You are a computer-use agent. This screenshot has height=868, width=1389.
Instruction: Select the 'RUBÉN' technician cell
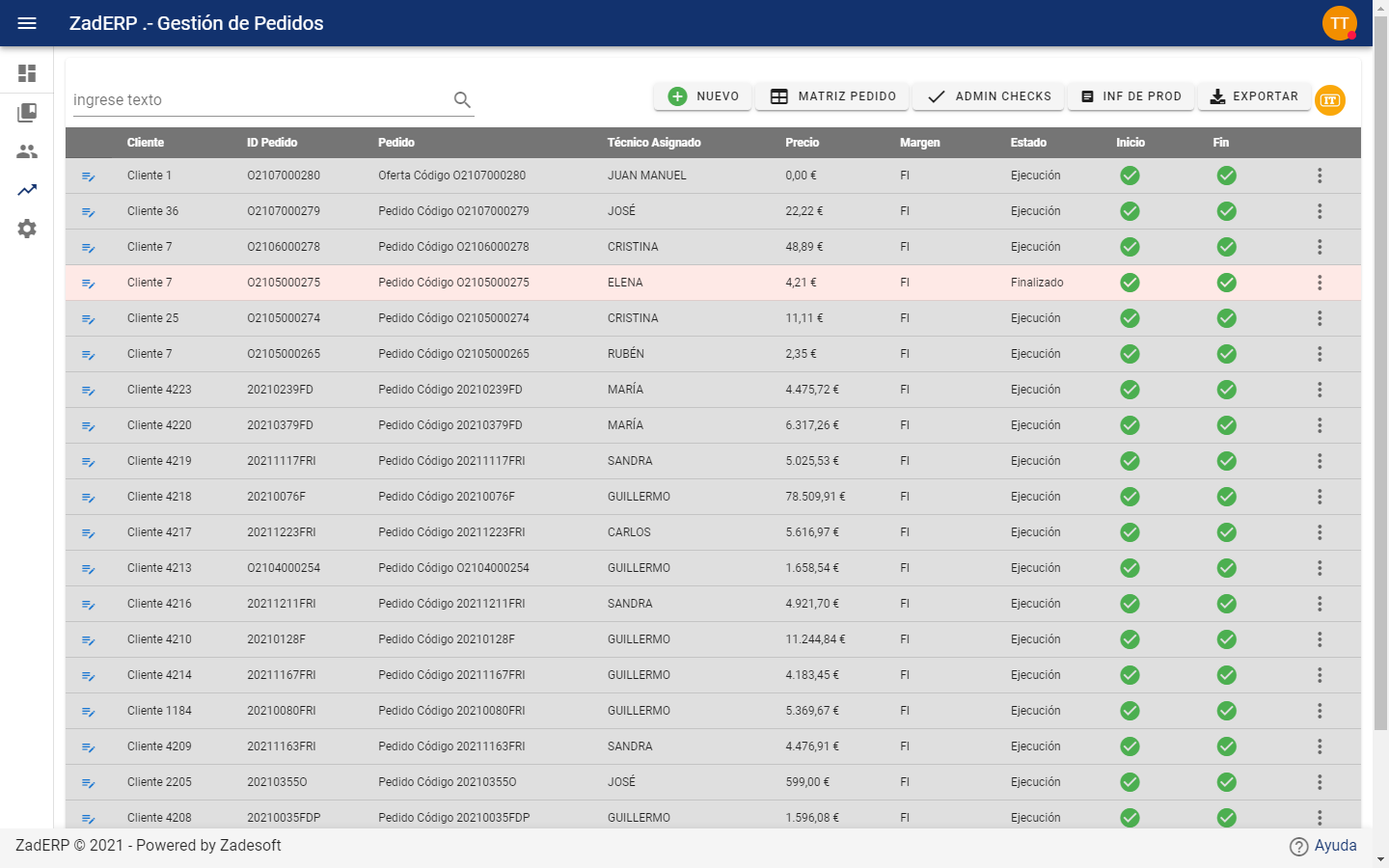pos(626,354)
